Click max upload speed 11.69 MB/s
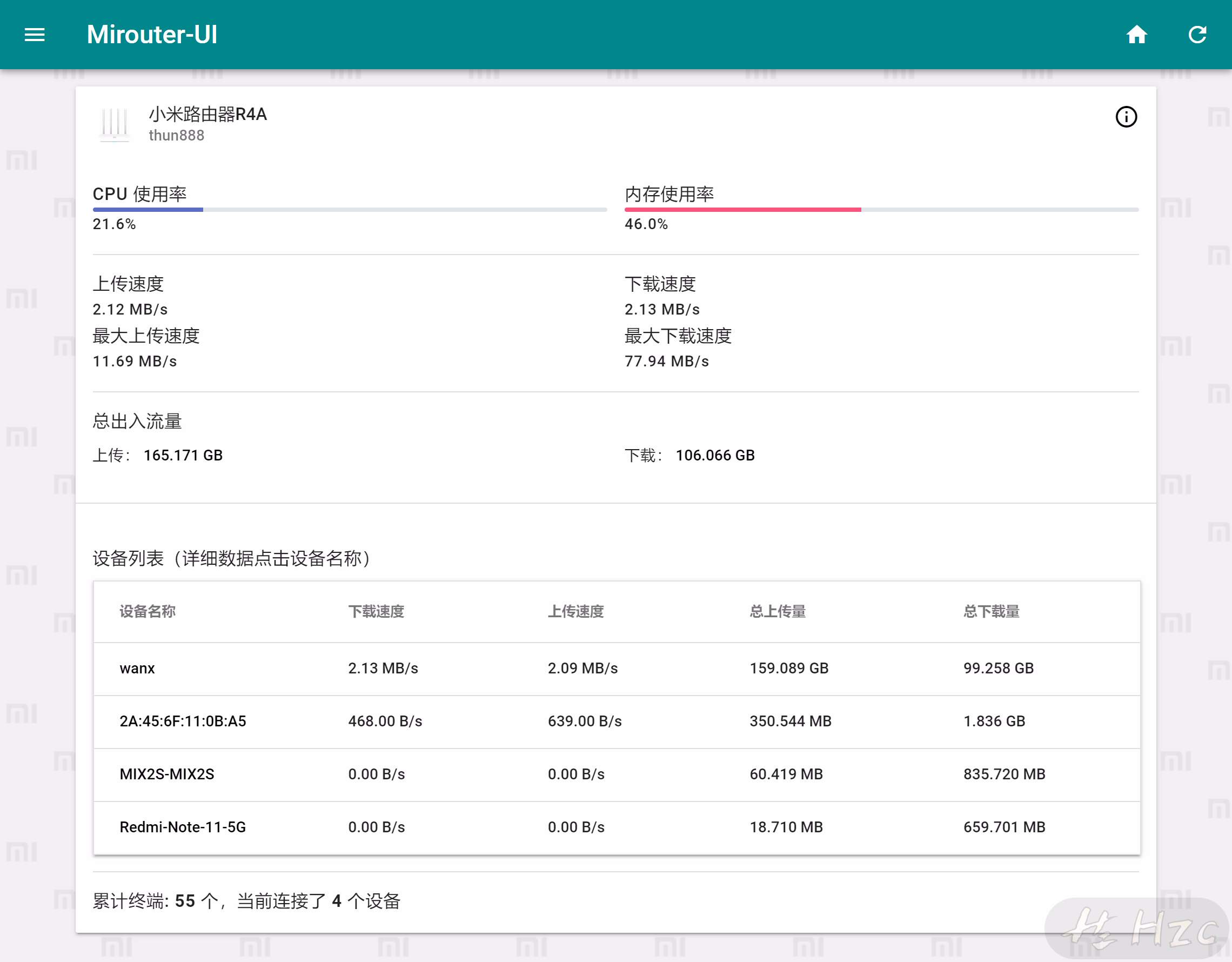Image resolution: width=1232 pixels, height=962 pixels. pyautogui.click(x=135, y=362)
